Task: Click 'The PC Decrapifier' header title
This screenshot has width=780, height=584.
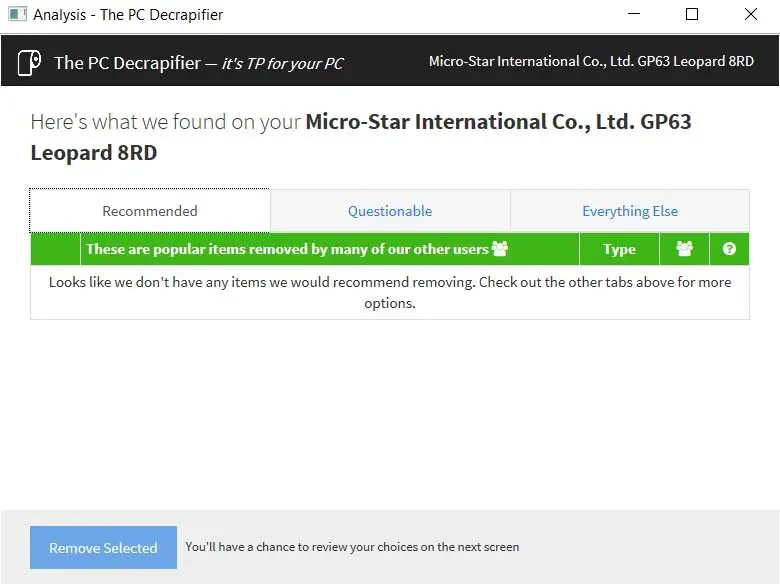Action: tap(127, 63)
